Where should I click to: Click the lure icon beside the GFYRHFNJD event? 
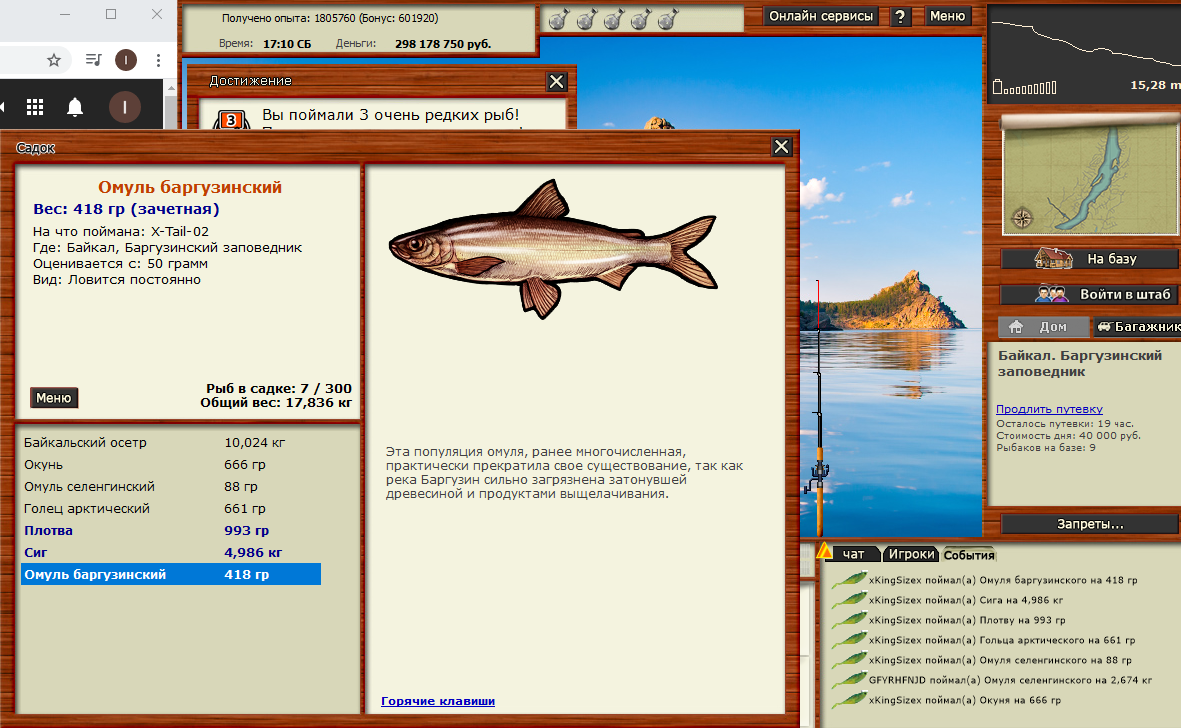click(849, 680)
